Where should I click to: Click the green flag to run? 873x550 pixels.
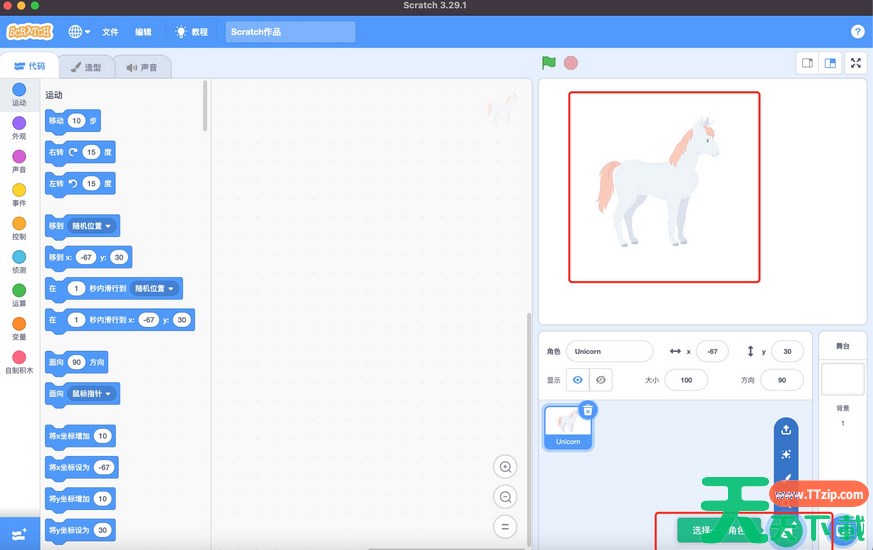coord(548,63)
